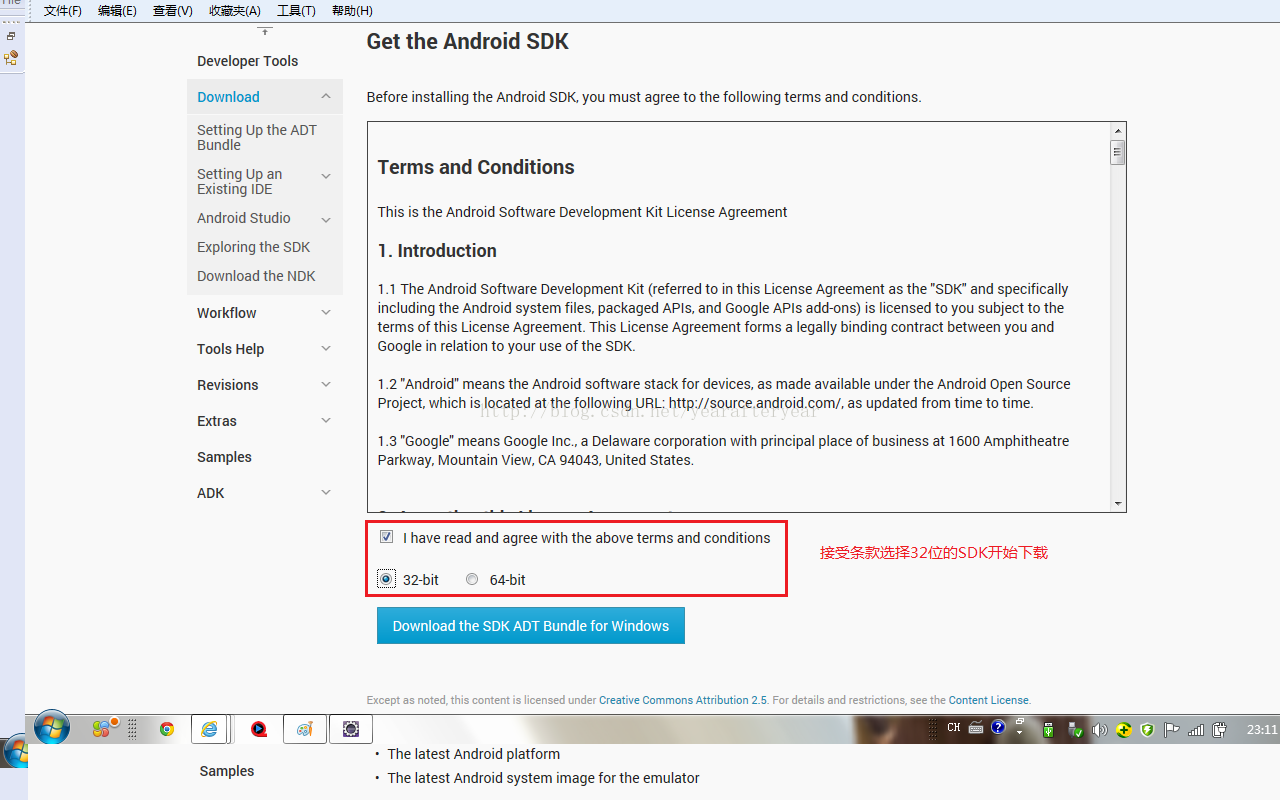Expand the Extras chevron
Image resolution: width=1280 pixels, height=800 pixels.
point(326,420)
